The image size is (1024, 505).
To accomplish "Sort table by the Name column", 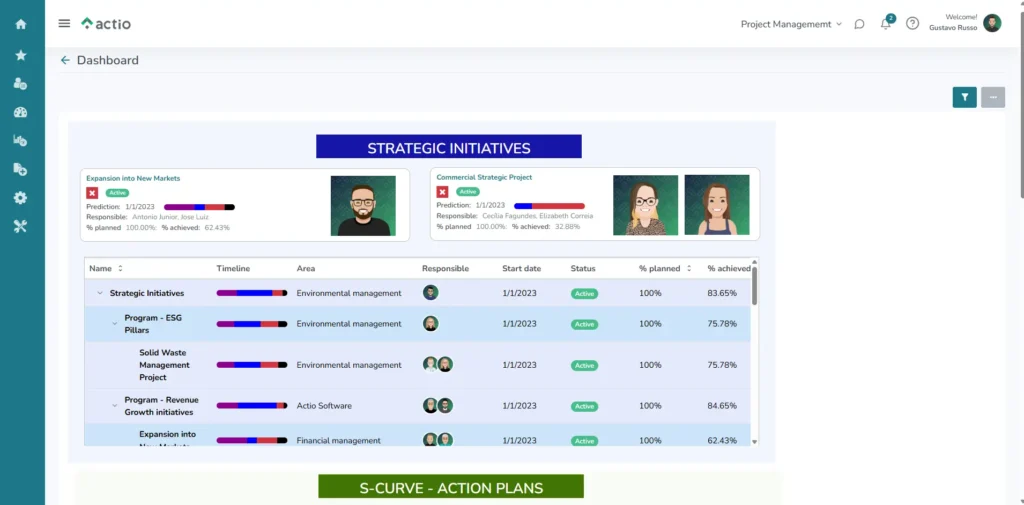I will pyautogui.click(x=120, y=269).
